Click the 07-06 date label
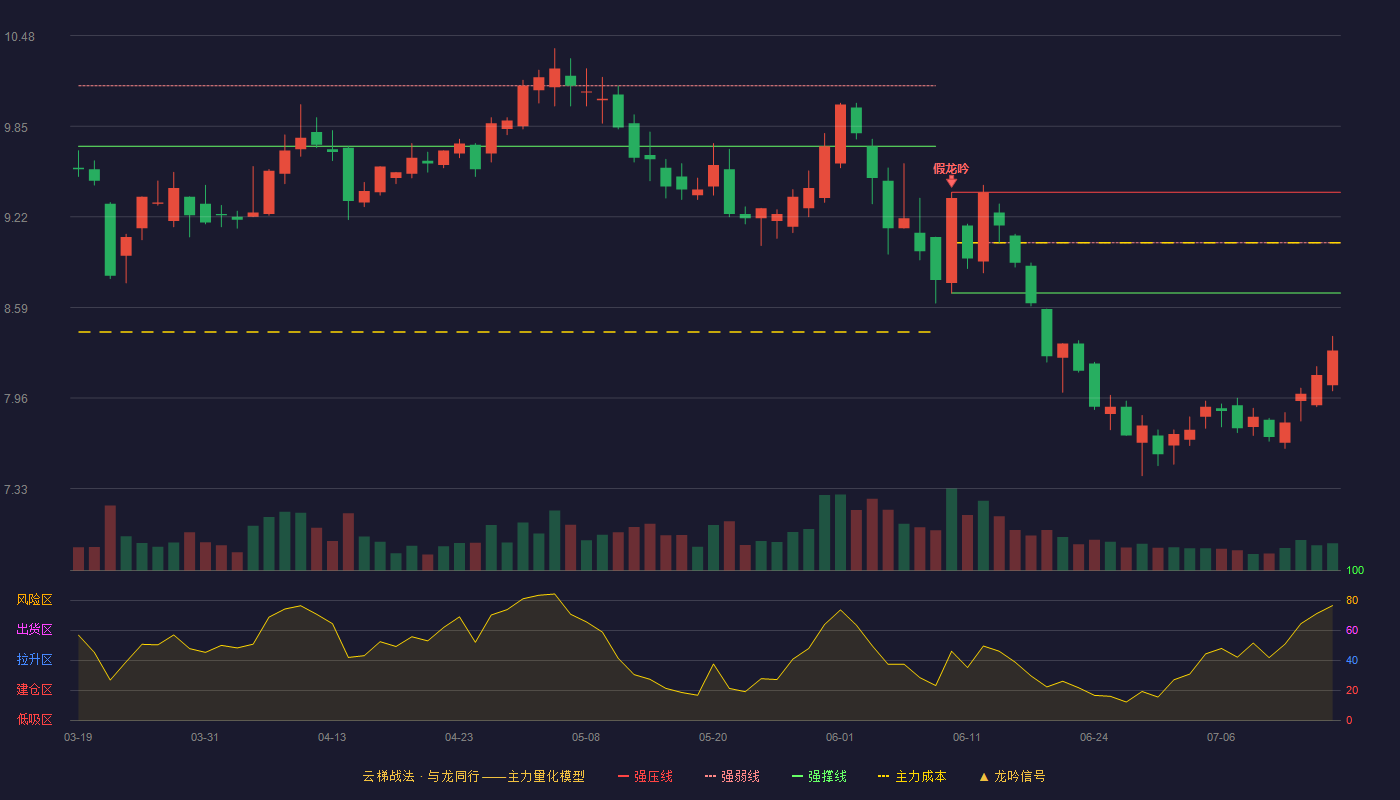The height and width of the screenshot is (800, 1400). point(1221,737)
